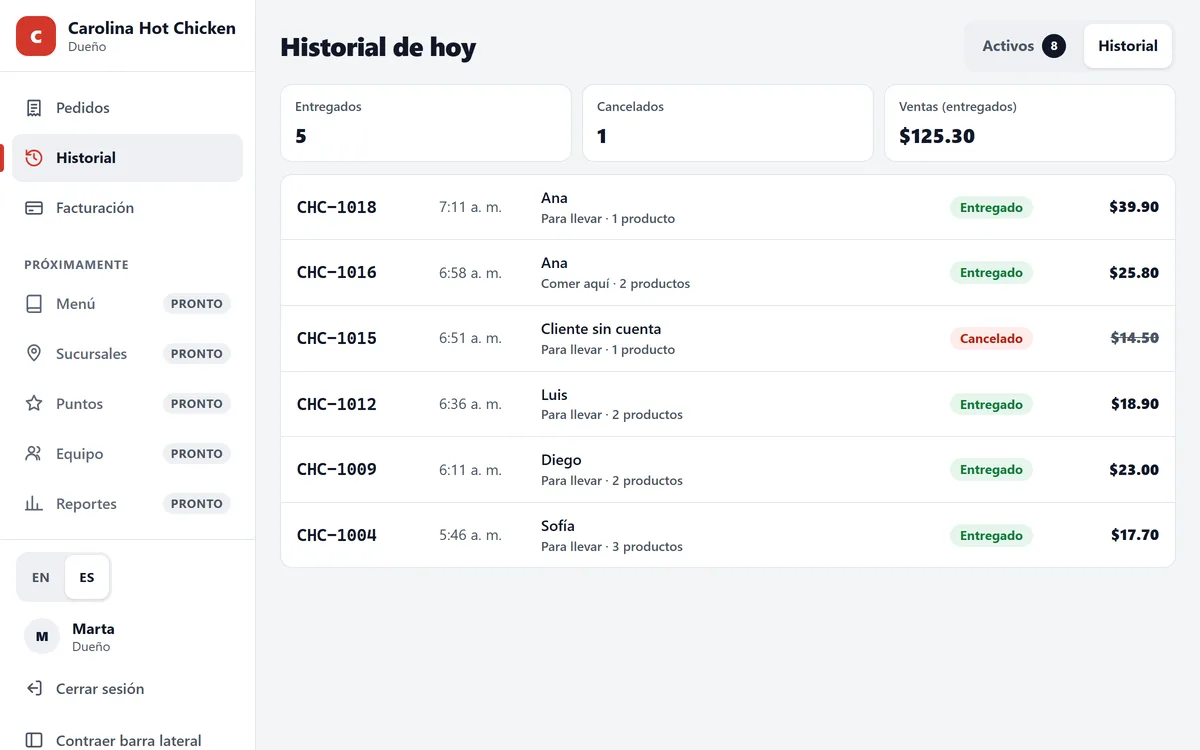Click order ID CHC-1004
1200x750 pixels.
pyautogui.click(x=337, y=536)
